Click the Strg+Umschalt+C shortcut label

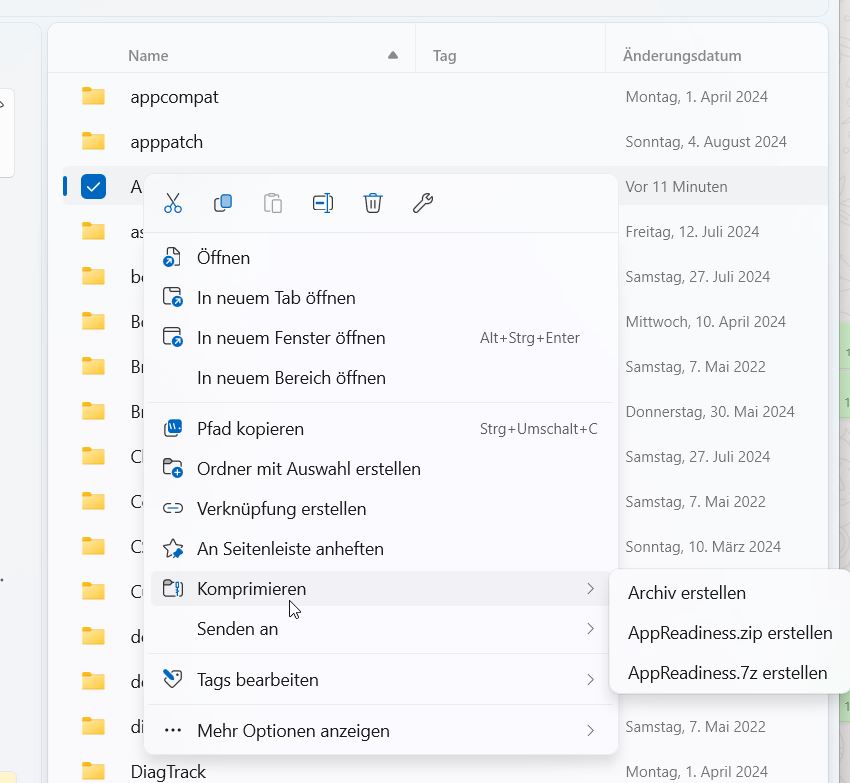coord(538,429)
